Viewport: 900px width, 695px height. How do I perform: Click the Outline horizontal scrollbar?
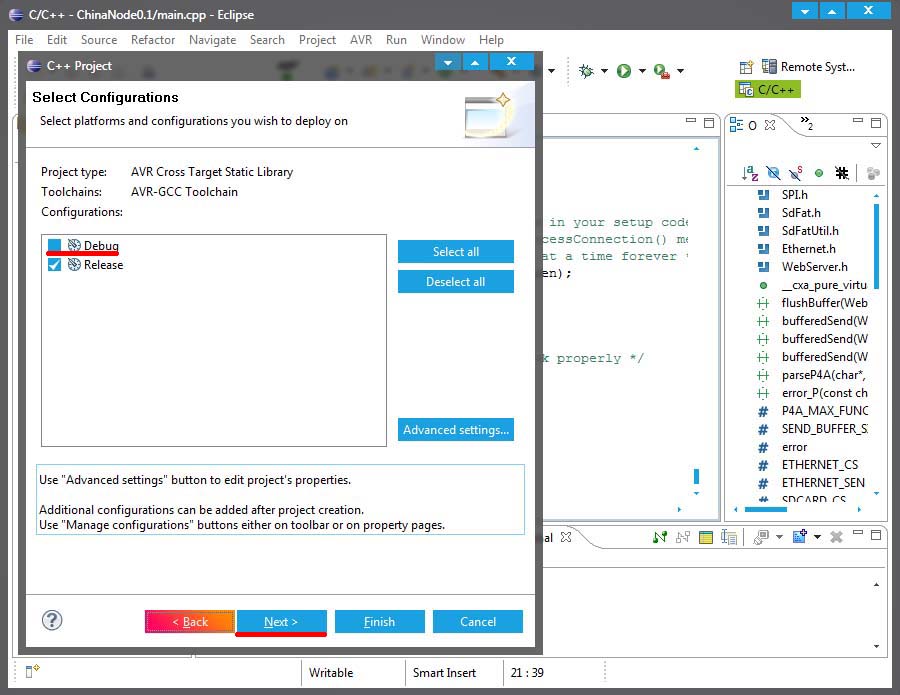pyautogui.click(x=766, y=509)
